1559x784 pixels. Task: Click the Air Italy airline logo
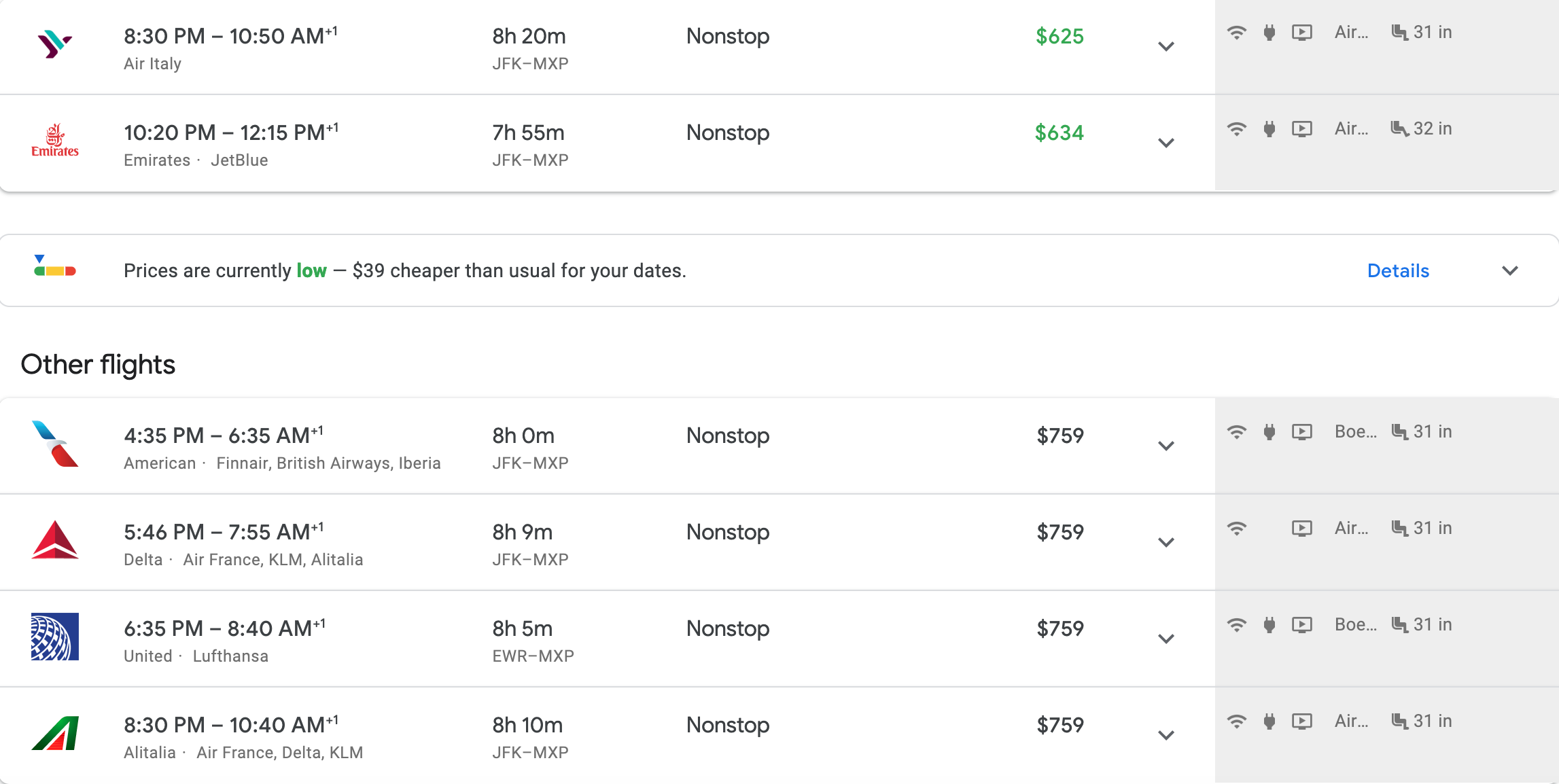click(54, 45)
